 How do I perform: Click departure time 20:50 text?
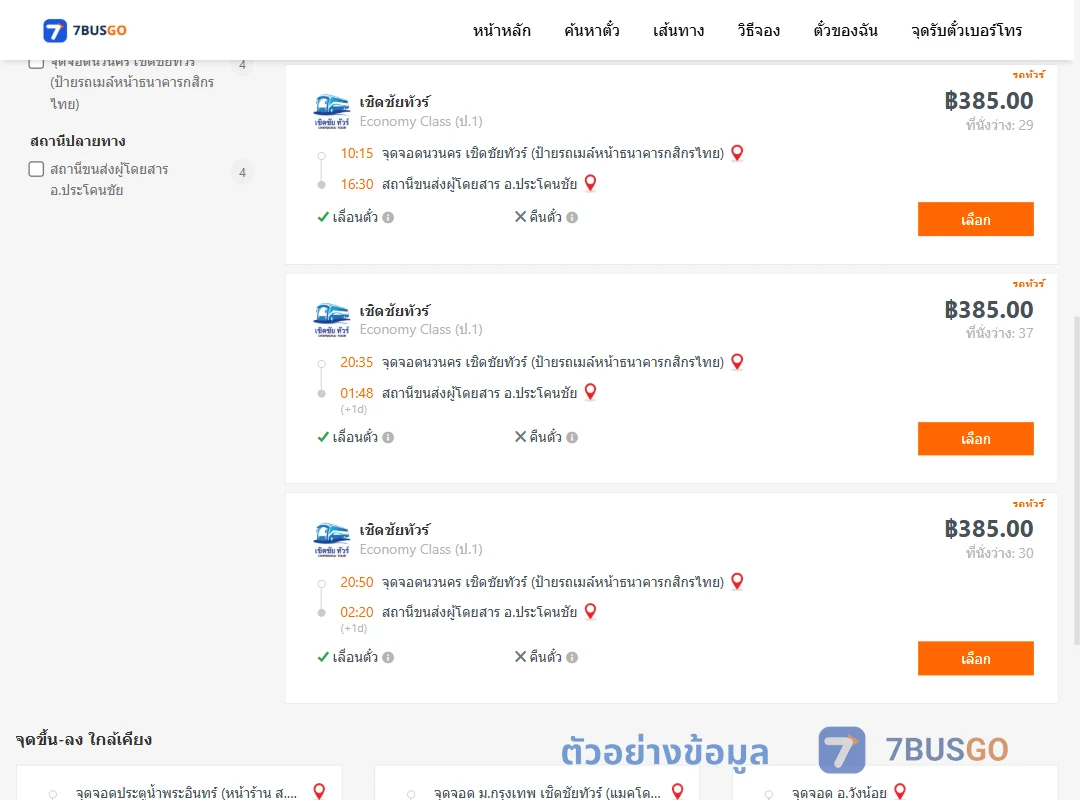point(357,582)
